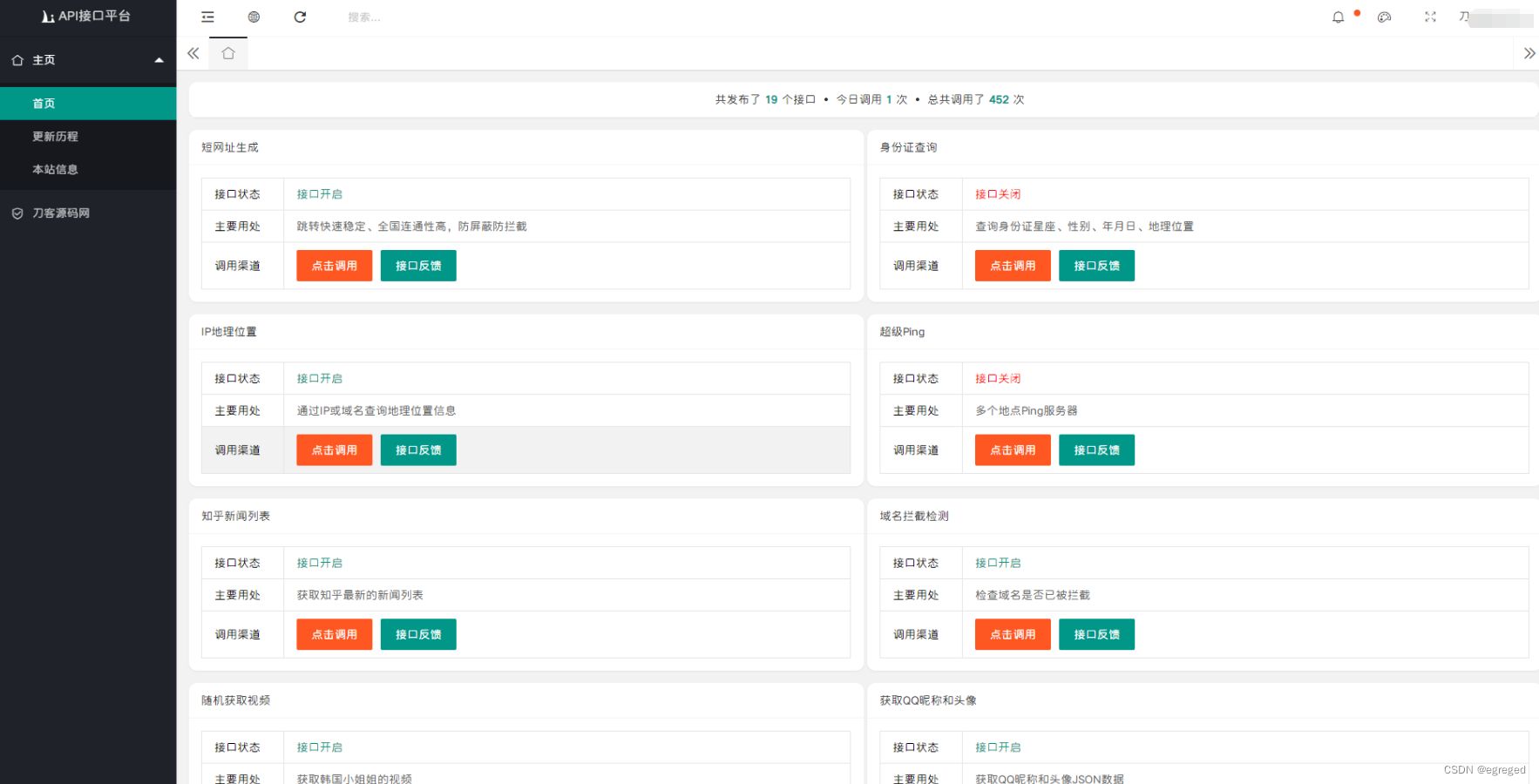Click 点击调用 for 域名拦截检测
Screen dimensions: 1539x784
(1013, 635)
